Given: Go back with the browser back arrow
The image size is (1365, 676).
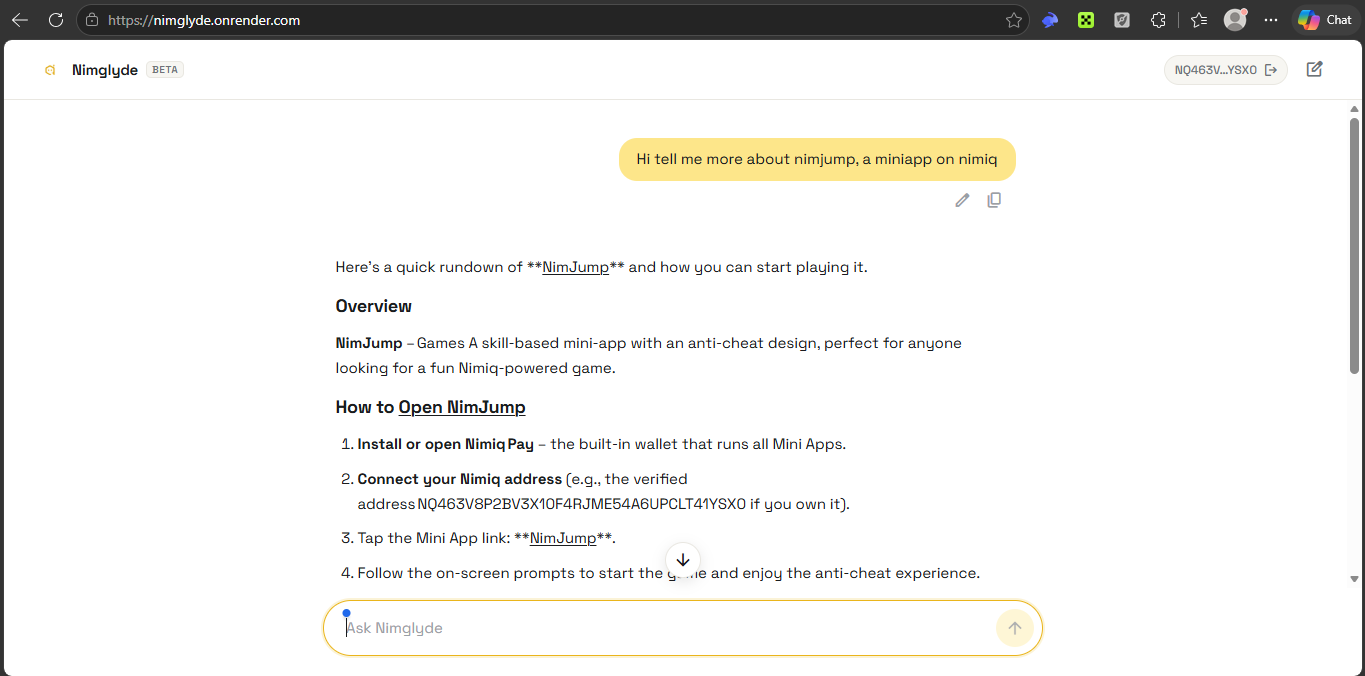Looking at the screenshot, I should pyautogui.click(x=20, y=20).
